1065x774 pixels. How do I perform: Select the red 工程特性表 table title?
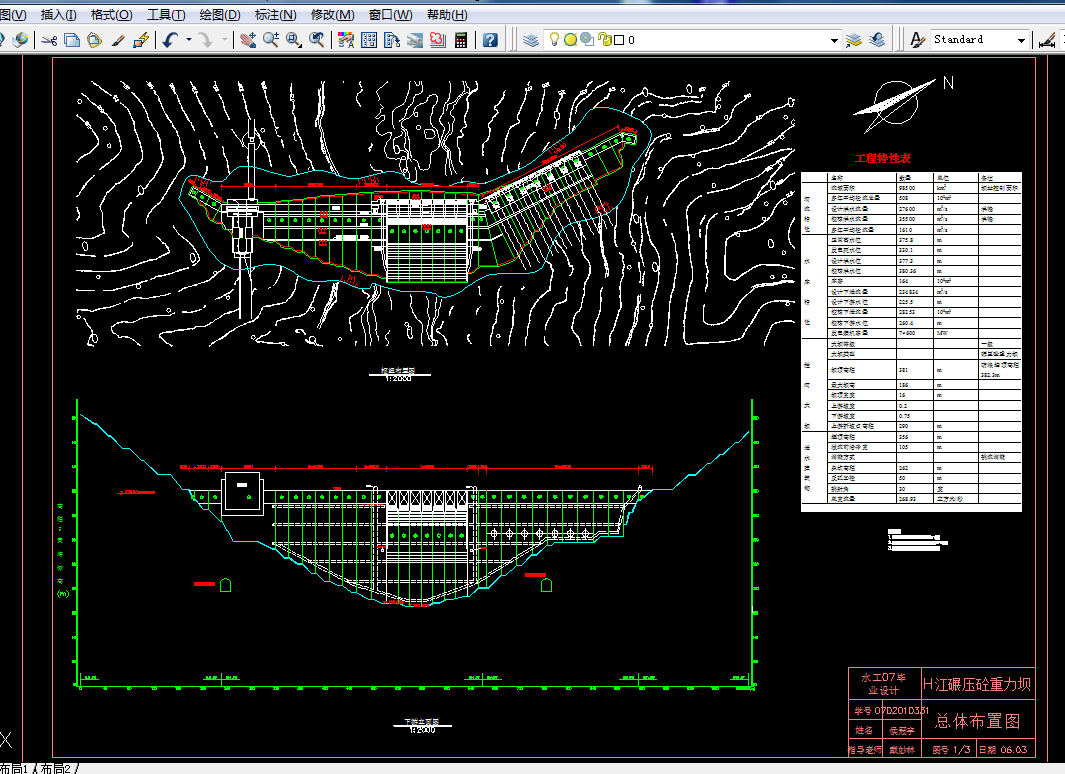click(882, 158)
